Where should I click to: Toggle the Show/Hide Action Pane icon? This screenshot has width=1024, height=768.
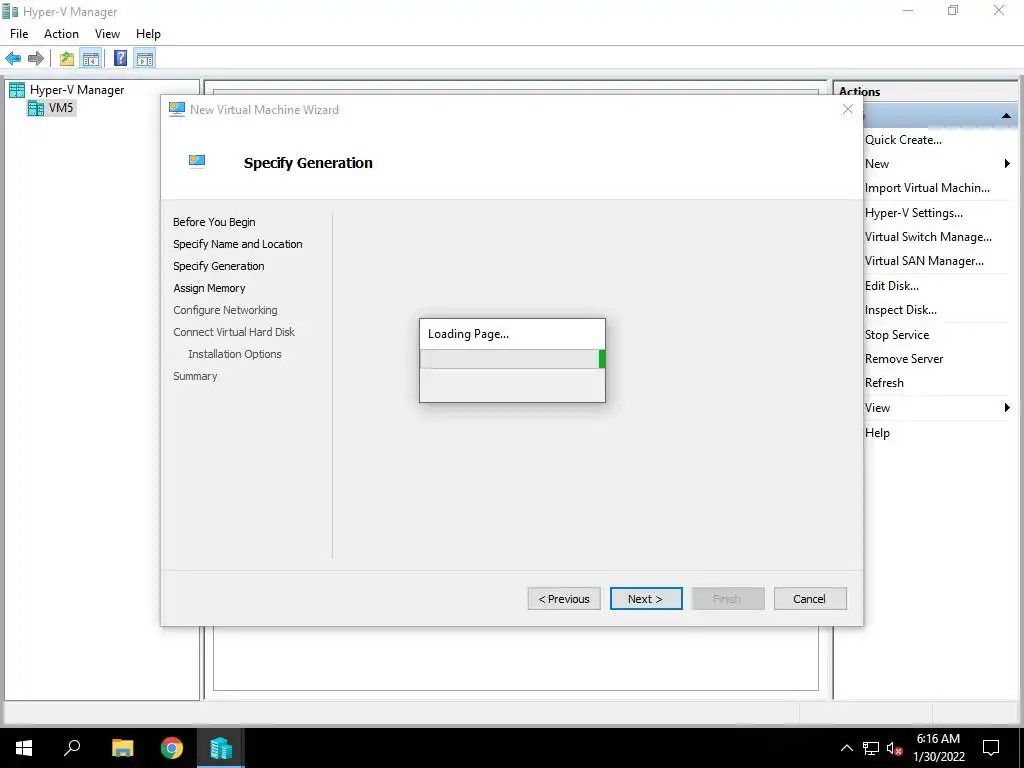point(145,59)
